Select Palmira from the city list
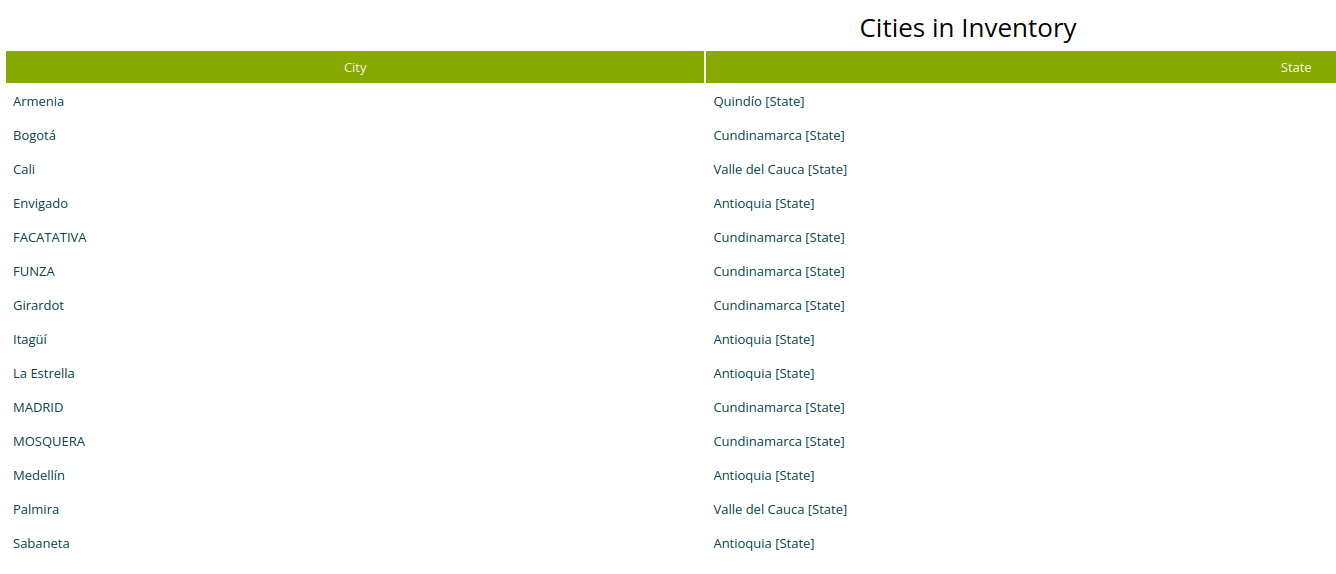Screen dimensions: 1336x574 (36, 510)
